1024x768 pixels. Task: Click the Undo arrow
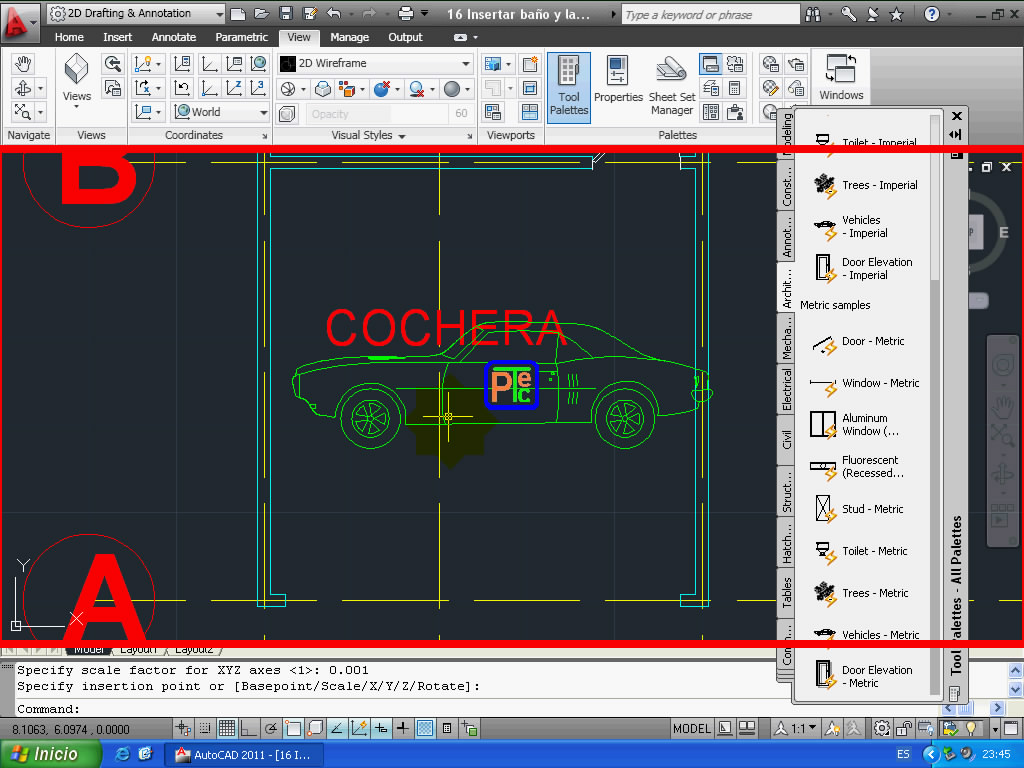(334, 13)
